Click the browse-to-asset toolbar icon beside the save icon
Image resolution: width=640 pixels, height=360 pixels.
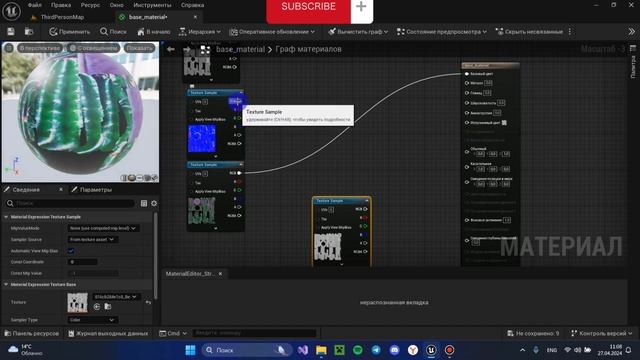pos(29,31)
